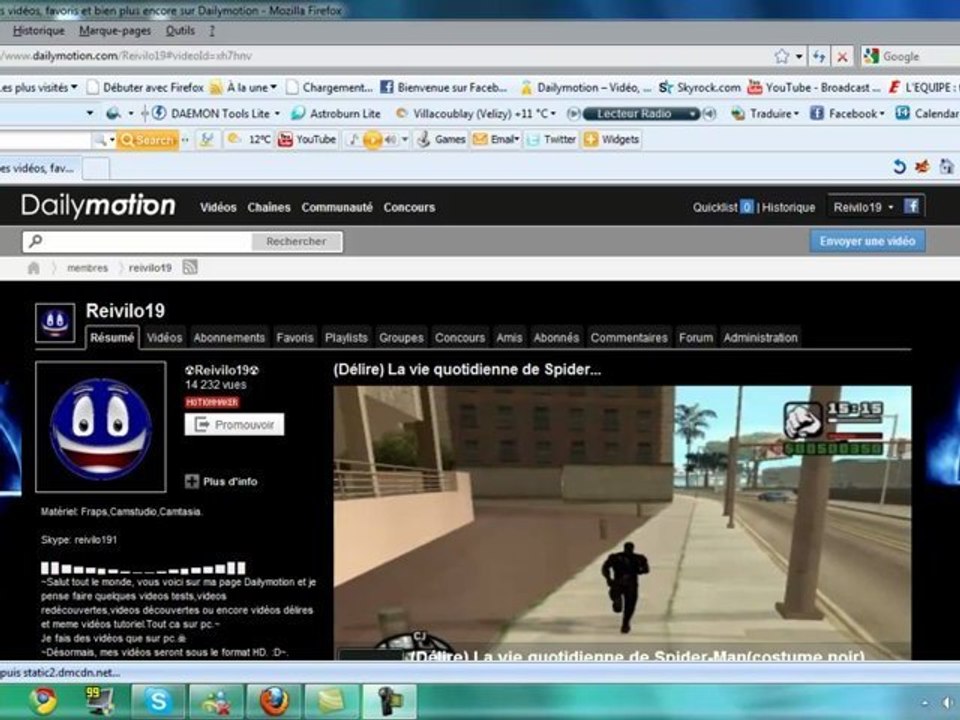Click the Dailymotion search input field
960x720 pixels.
click(x=138, y=241)
